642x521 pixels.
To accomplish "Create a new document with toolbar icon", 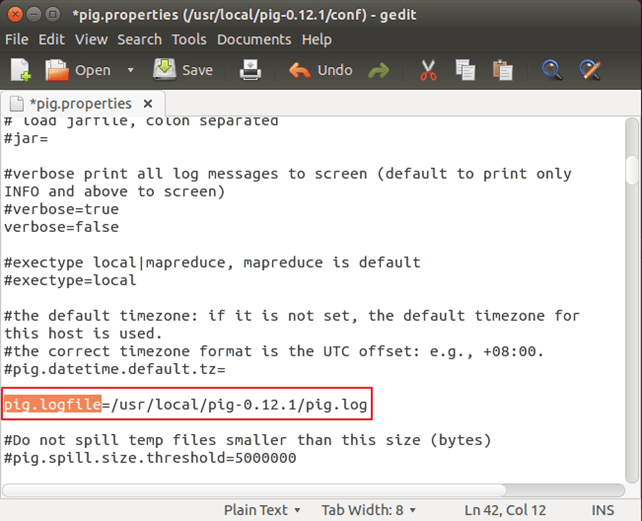I will point(21,70).
